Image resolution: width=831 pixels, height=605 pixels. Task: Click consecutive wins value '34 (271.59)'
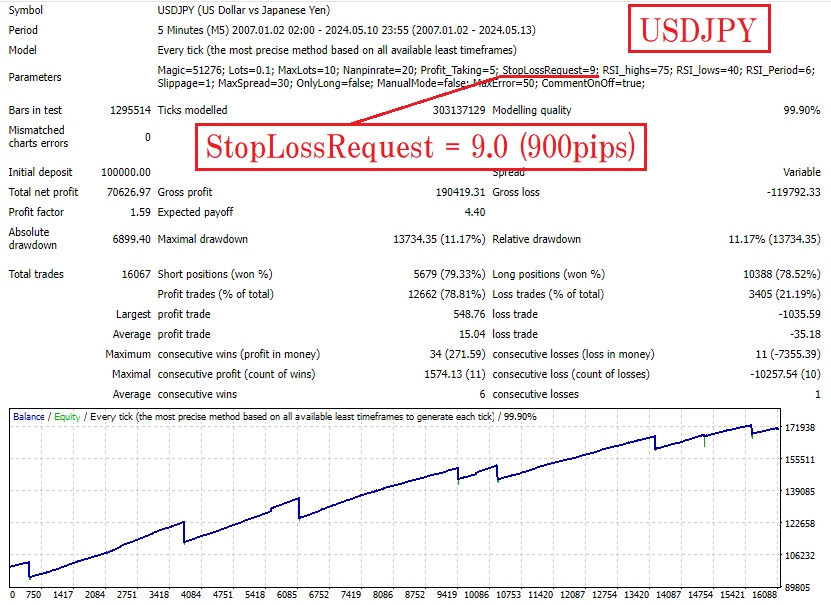[457, 354]
